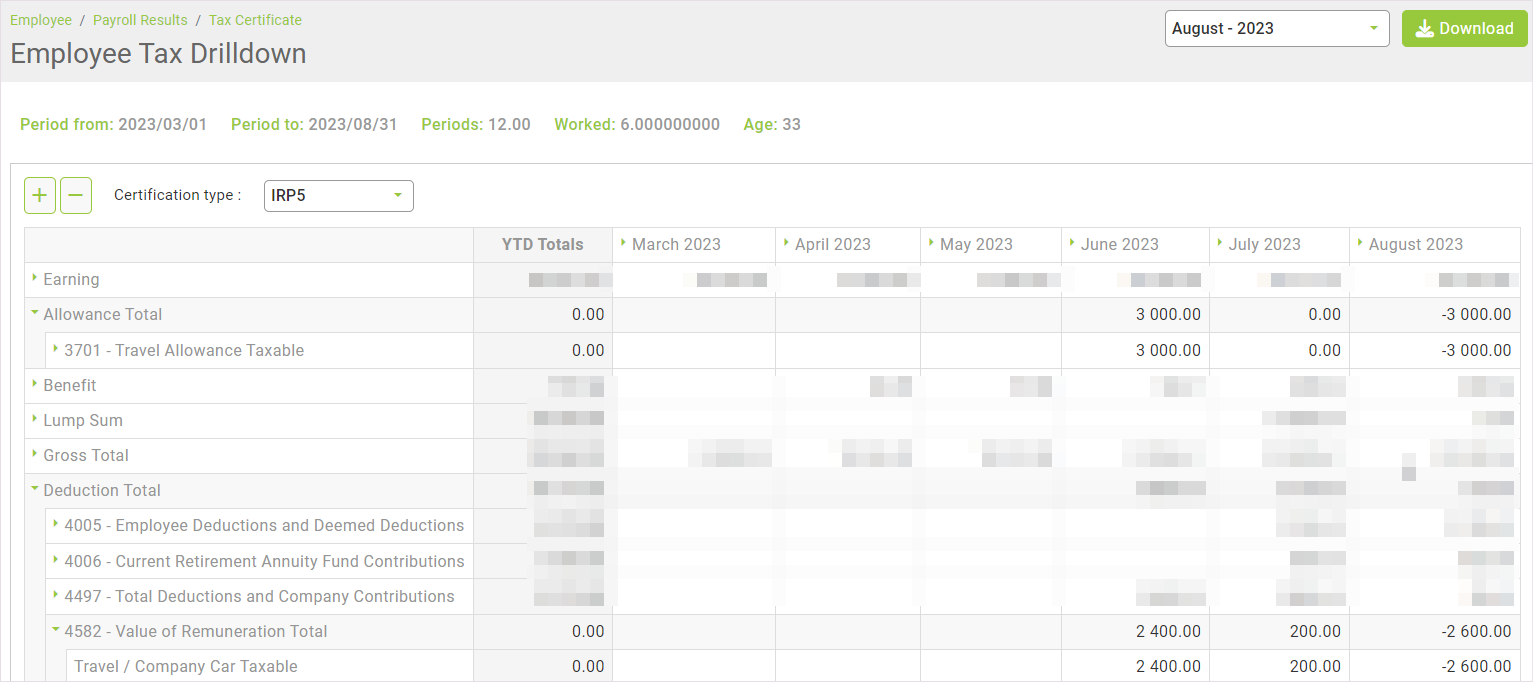This screenshot has height=682, width=1533.
Task: Expand the Earning row
Action: (x=35, y=279)
